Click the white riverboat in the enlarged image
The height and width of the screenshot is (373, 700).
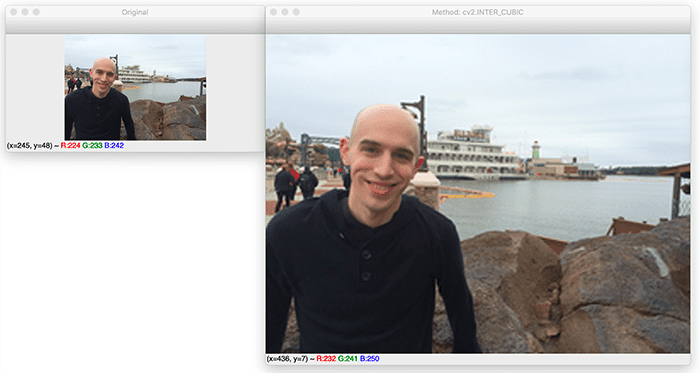click(473, 154)
